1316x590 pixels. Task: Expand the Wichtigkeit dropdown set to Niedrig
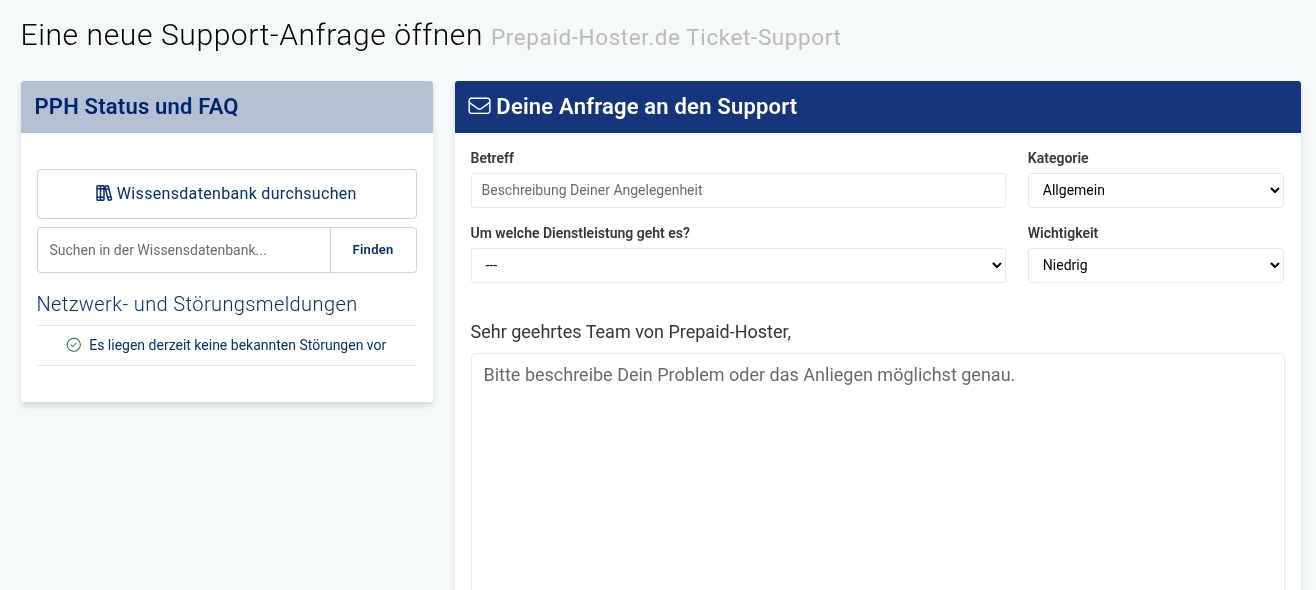(1155, 265)
